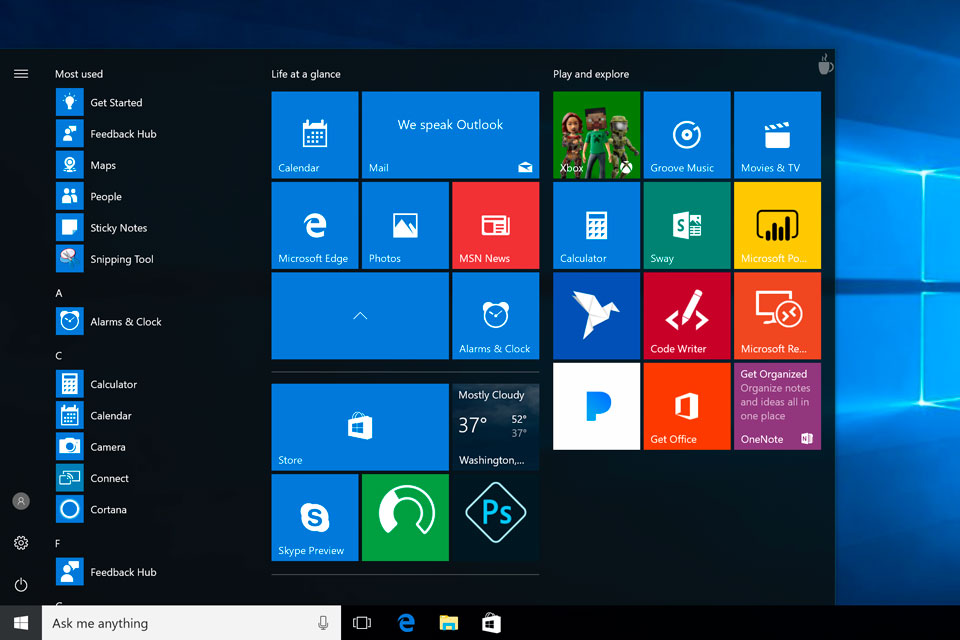Open the Microsoft Remote Desktop tile
960x640 pixels.
pos(778,316)
